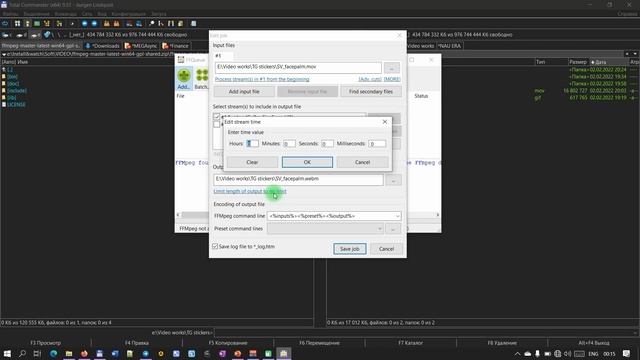Image resolution: width=640 pixels, height=360 pixels.
Task: Click browse button next to output .webm path
Action: tap(393, 180)
